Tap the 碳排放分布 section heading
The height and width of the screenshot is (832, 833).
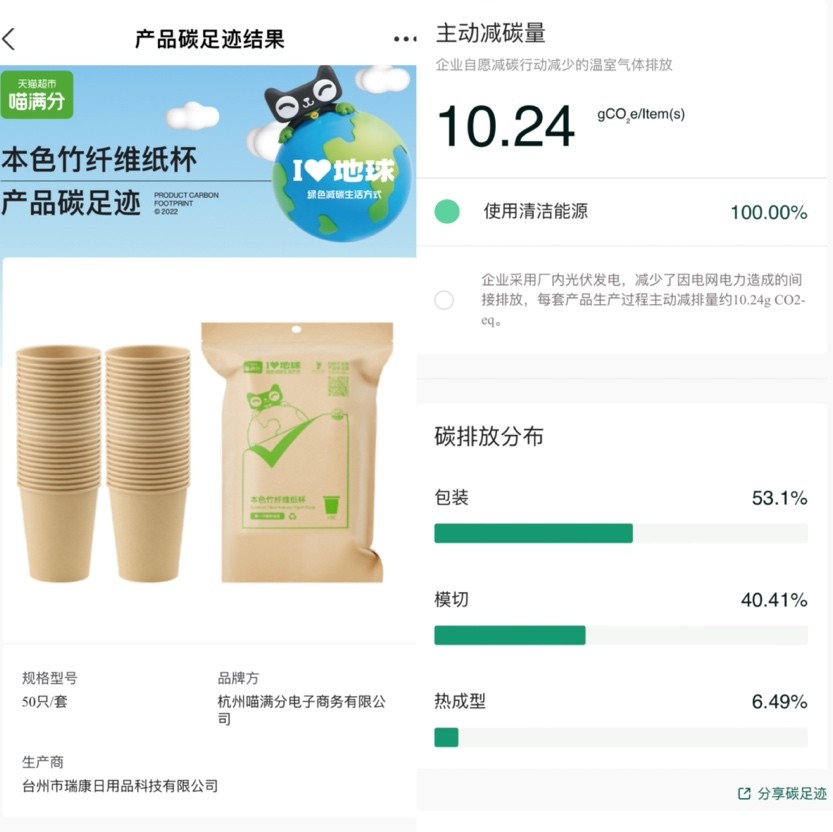(489, 436)
